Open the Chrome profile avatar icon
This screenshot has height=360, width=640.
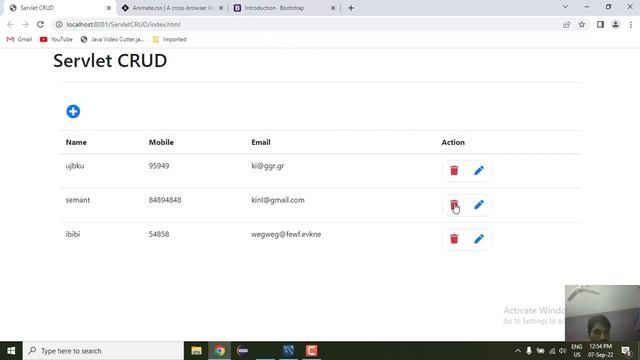pos(615,24)
